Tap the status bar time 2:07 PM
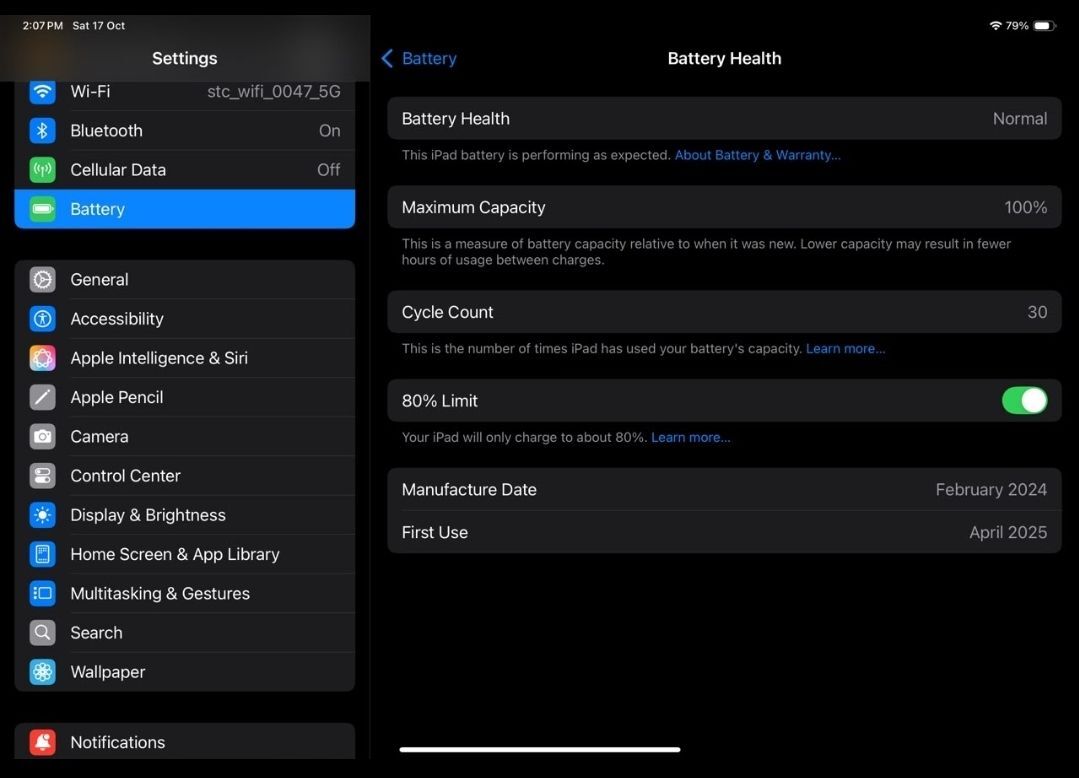This screenshot has height=778, width=1079. 43,25
